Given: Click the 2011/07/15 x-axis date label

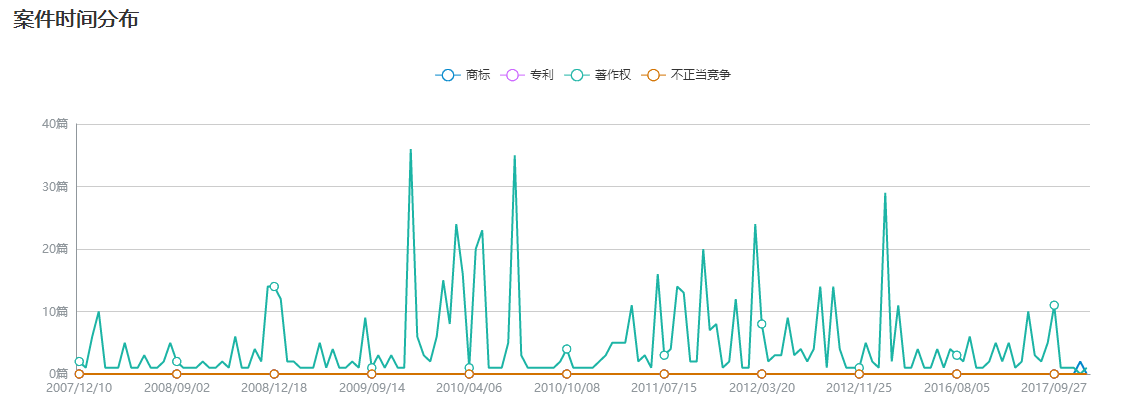Looking at the screenshot, I should coord(664,388).
